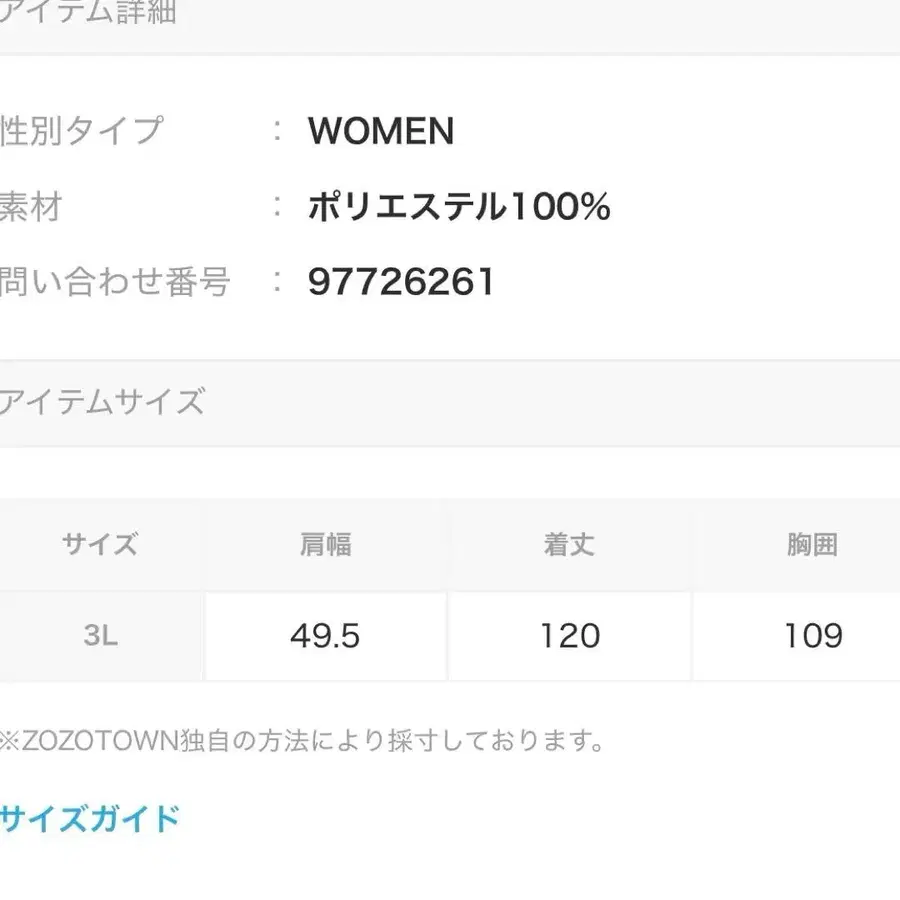Open the サイズガイド link
The height and width of the screenshot is (900, 900).
click(88, 818)
